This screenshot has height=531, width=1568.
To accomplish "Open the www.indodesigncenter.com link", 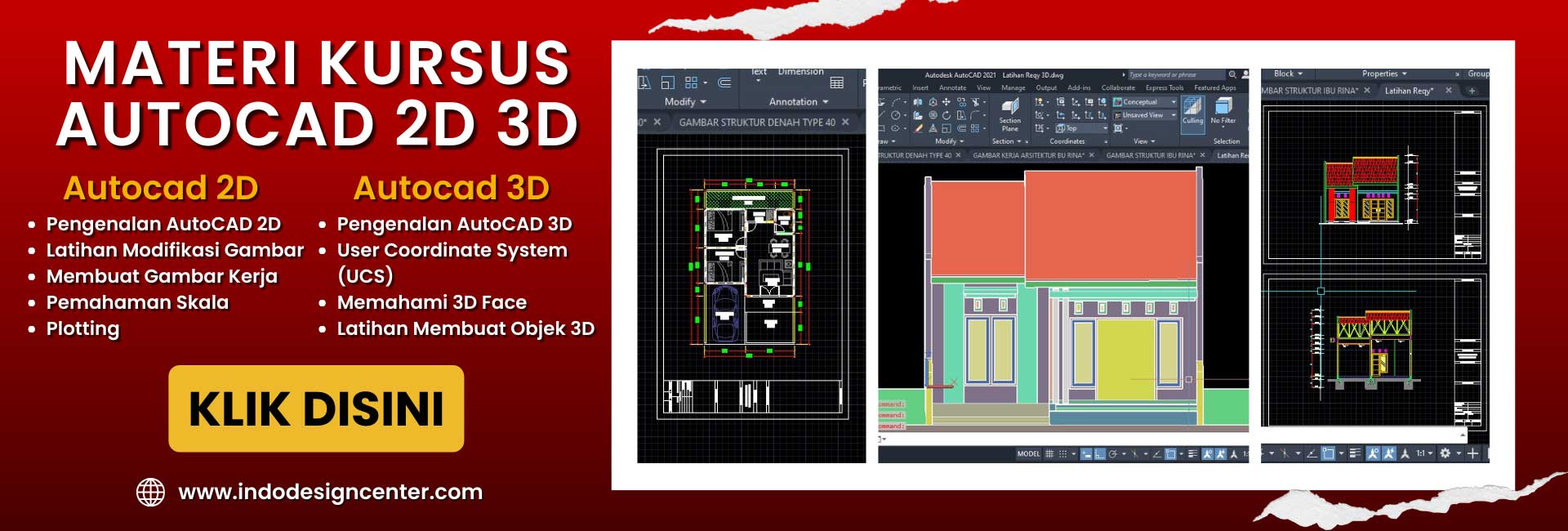I will (x=330, y=492).
